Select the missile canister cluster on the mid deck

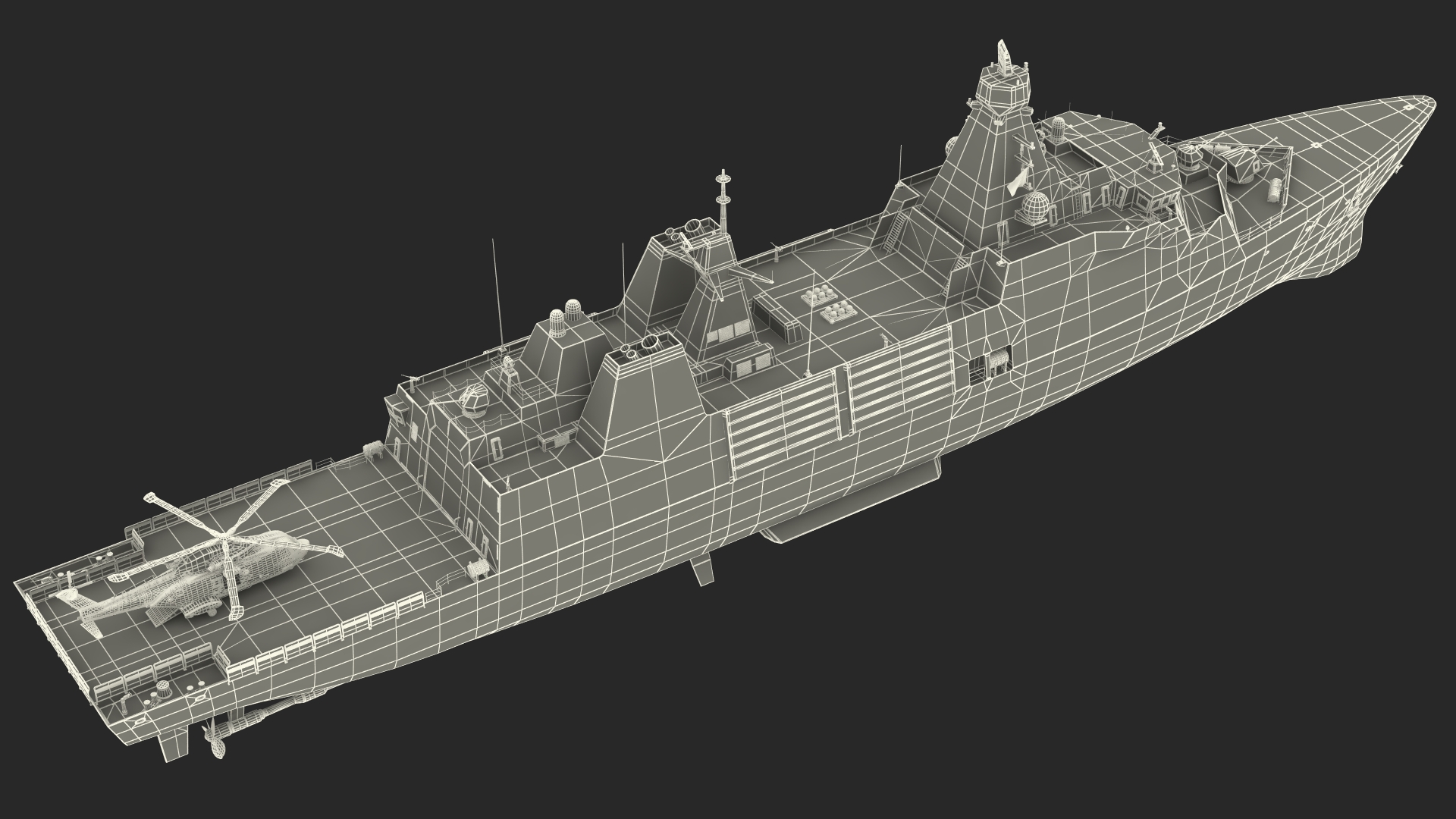point(829,303)
